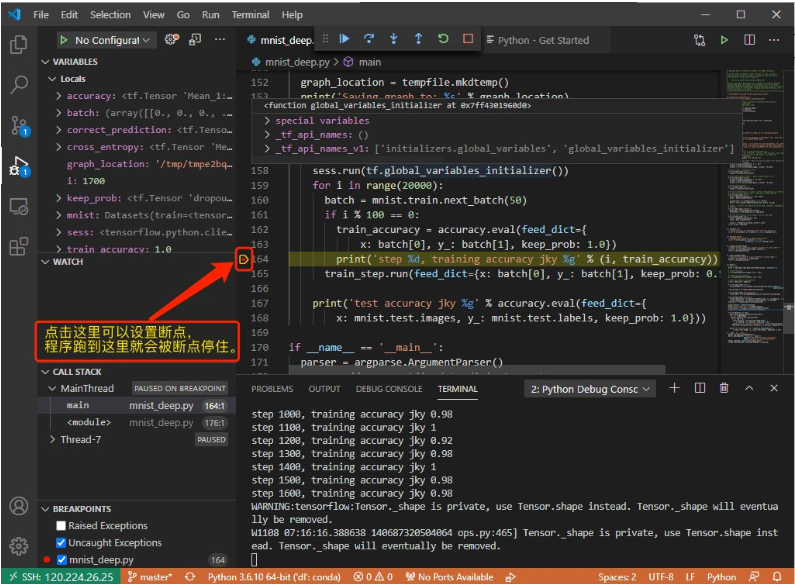795x584 pixels.
Task: Open the Remote Explorer view
Action: pyautogui.click(x=19, y=207)
